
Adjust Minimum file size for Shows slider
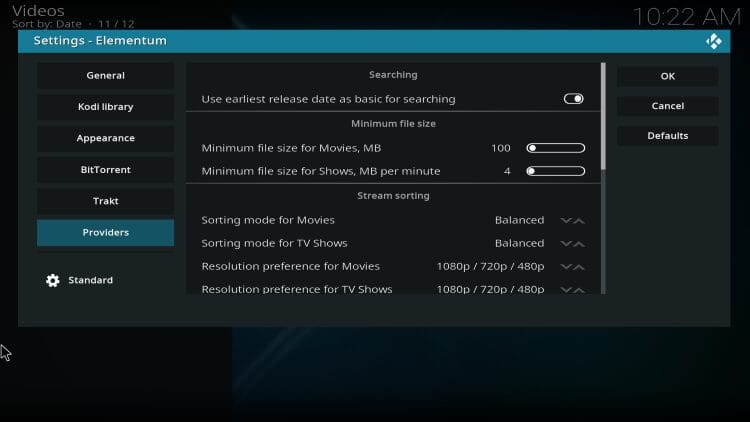[x=555, y=171]
